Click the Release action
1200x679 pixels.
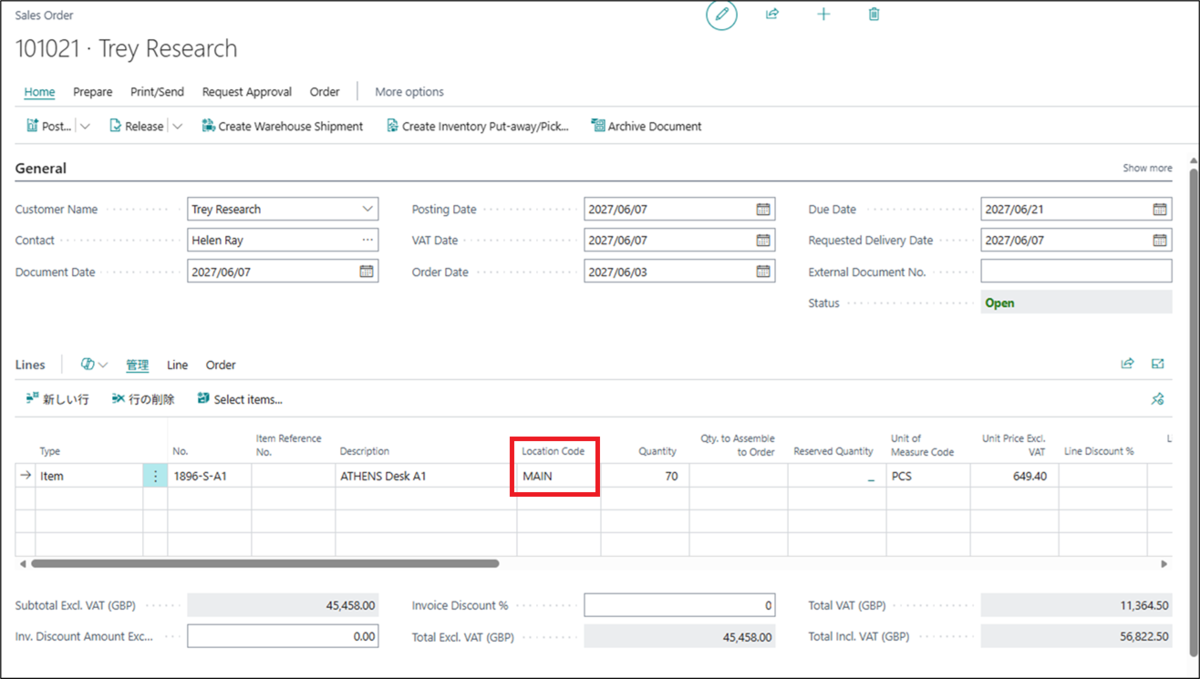(x=136, y=127)
